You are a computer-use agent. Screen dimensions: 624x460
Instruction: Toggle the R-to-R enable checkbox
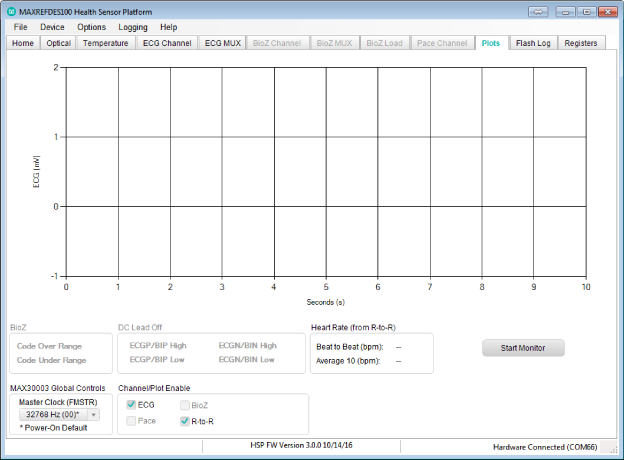pos(185,421)
